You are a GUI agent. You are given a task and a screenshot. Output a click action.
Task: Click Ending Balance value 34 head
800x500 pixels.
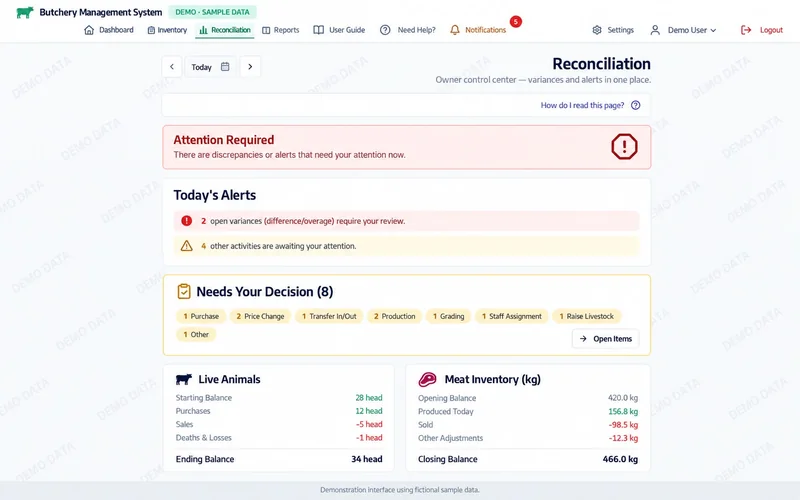point(366,459)
